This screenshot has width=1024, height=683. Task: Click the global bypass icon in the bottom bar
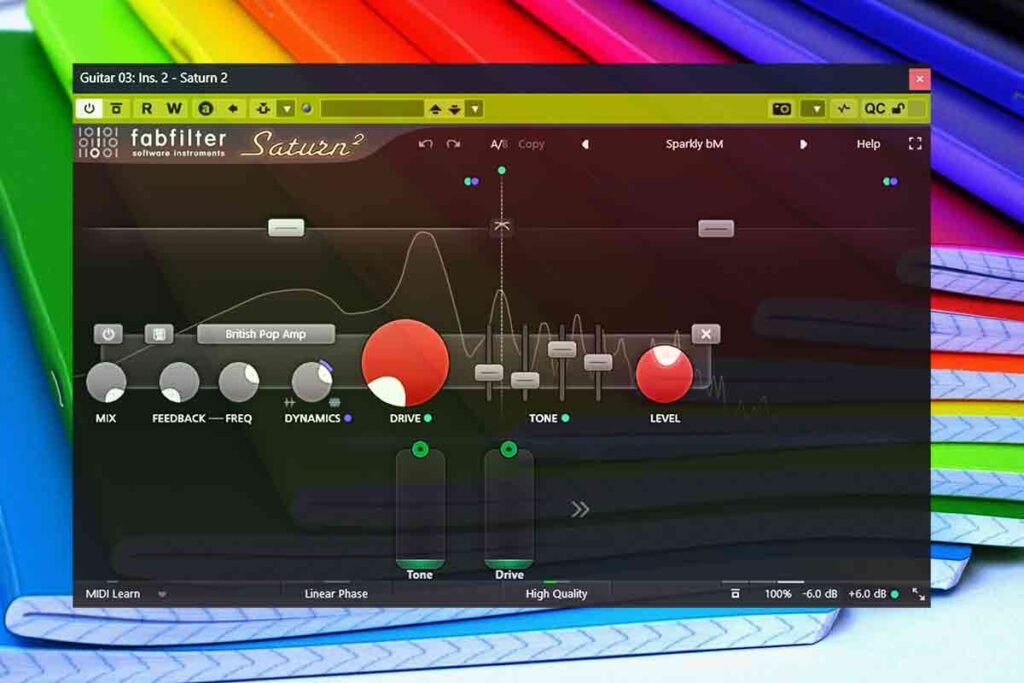pyautogui.click(x=735, y=594)
